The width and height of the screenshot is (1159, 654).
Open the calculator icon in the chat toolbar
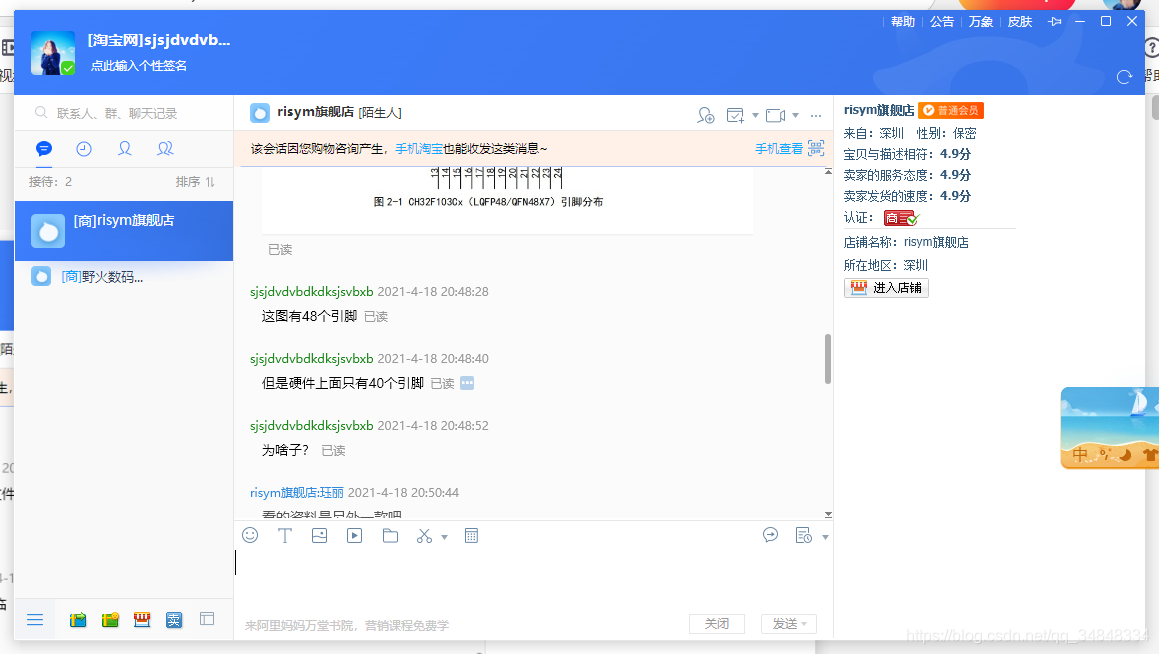[x=472, y=535]
